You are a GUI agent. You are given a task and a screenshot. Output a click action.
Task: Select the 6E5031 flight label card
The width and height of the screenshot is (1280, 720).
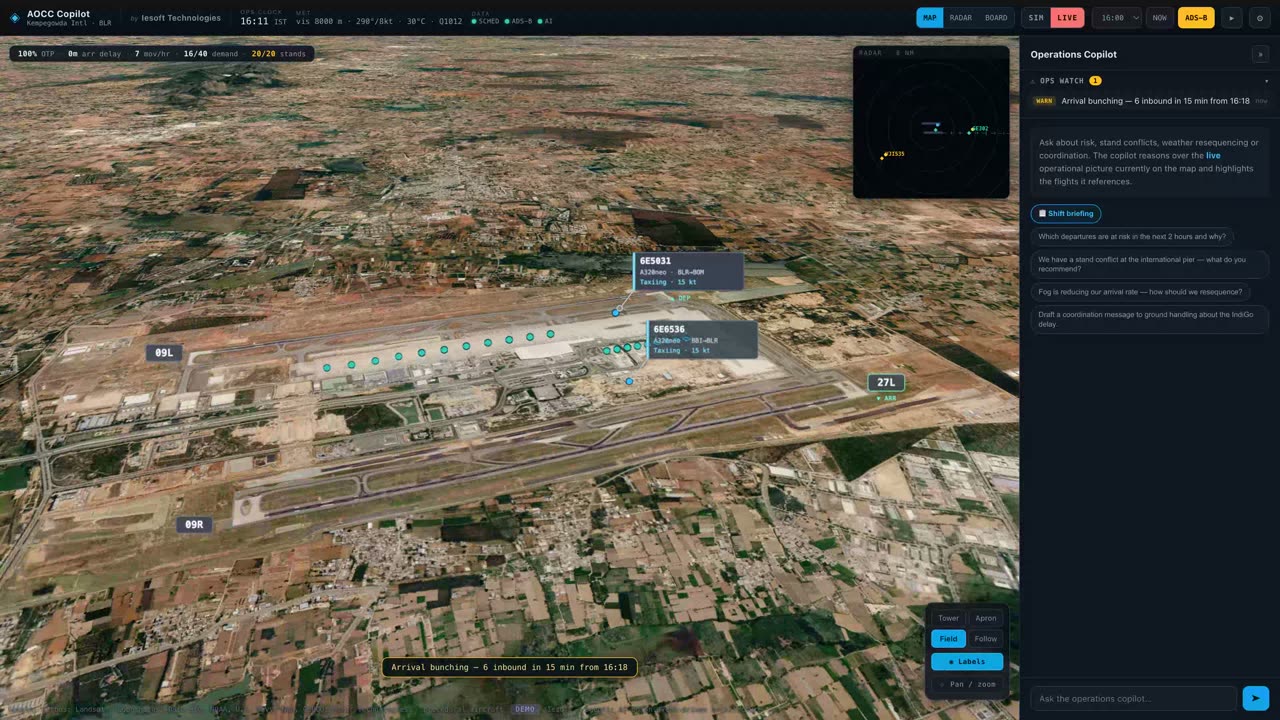click(689, 271)
